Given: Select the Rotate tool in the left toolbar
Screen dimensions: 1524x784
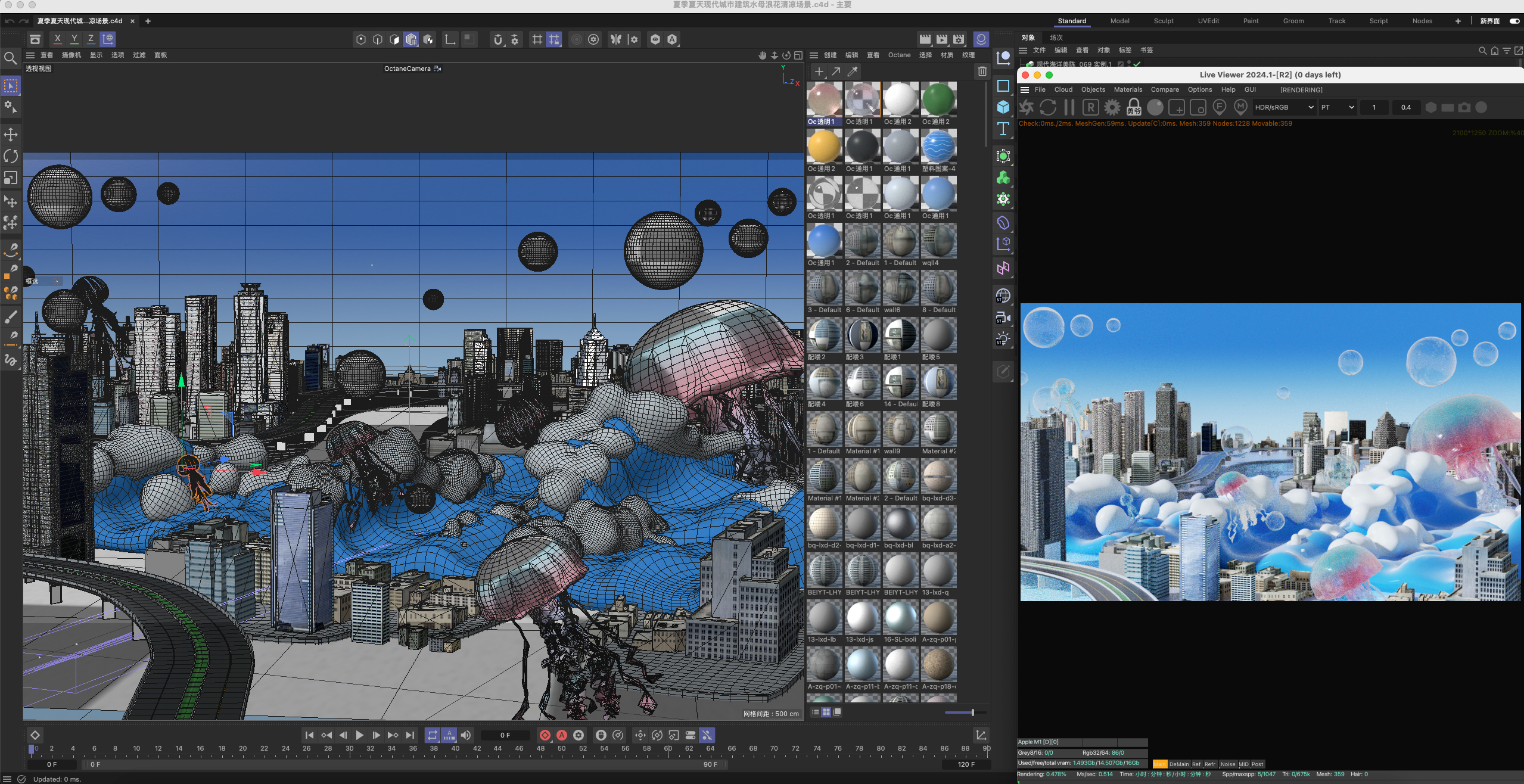Looking at the screenshot, I should click(11, 156).
